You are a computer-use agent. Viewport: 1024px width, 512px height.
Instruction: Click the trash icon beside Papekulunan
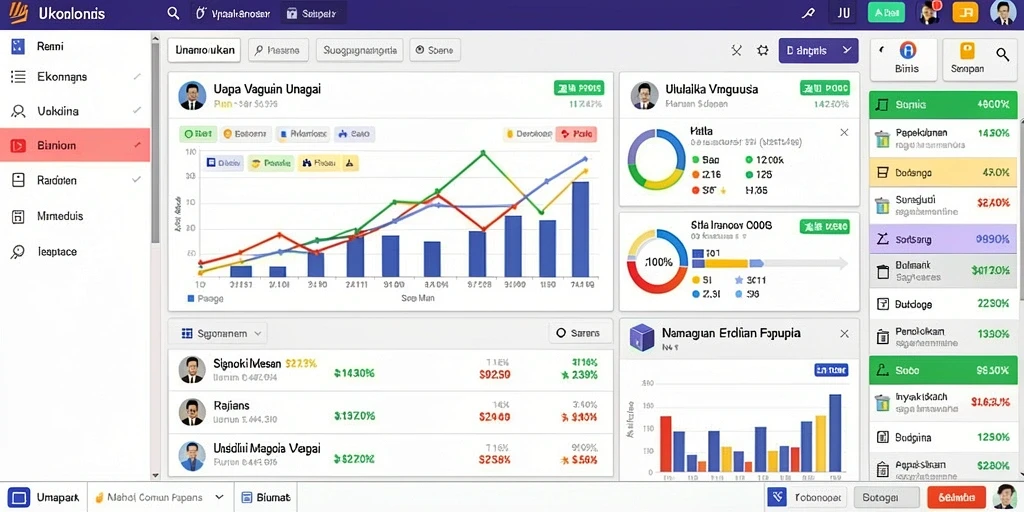point(882,139)
